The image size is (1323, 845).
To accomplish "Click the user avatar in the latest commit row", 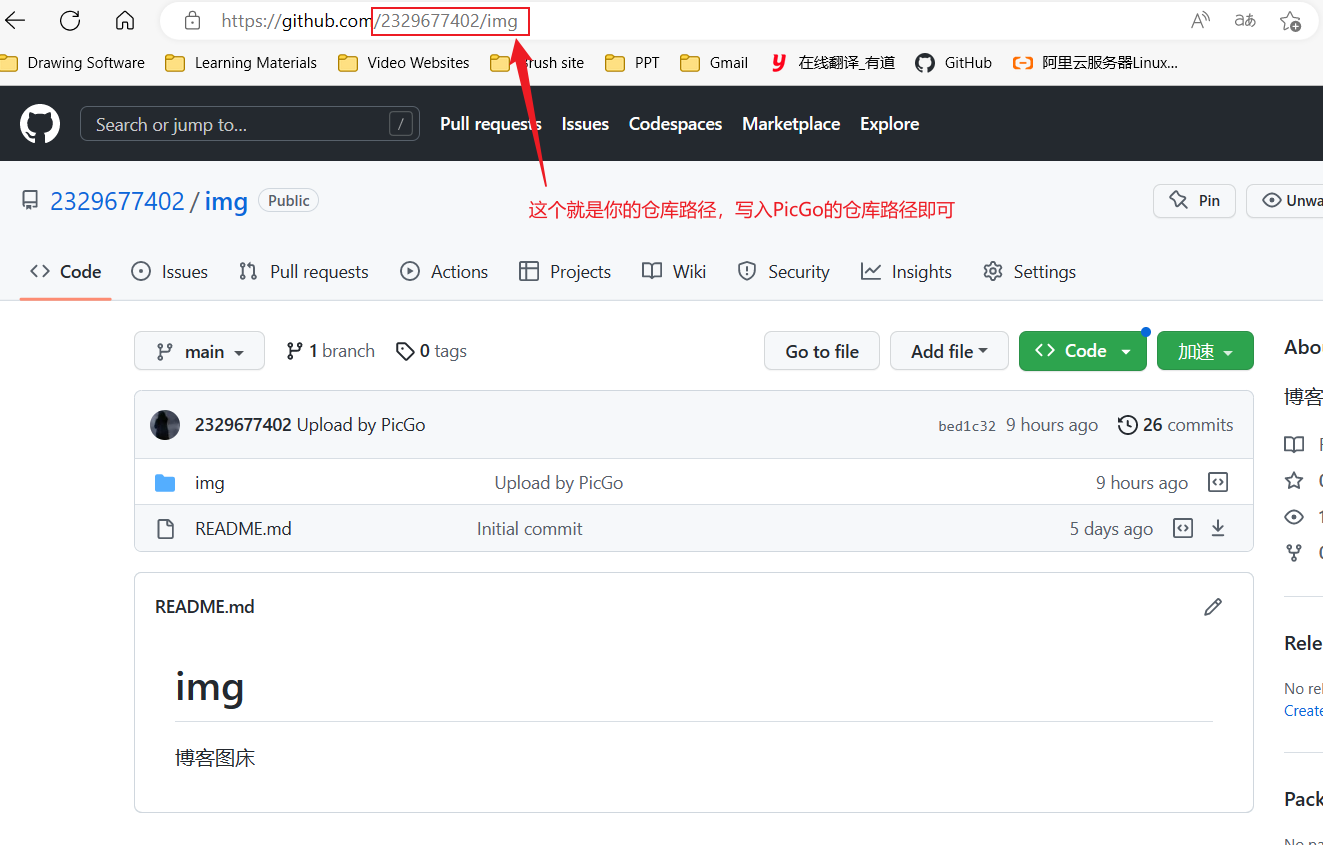I will (x=165, y=425).
